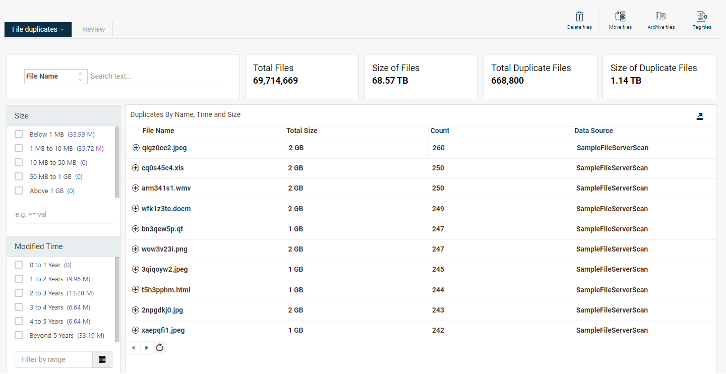
Task: Select the 2 to 3 Years checkbox
Action: tap(19, 293)
